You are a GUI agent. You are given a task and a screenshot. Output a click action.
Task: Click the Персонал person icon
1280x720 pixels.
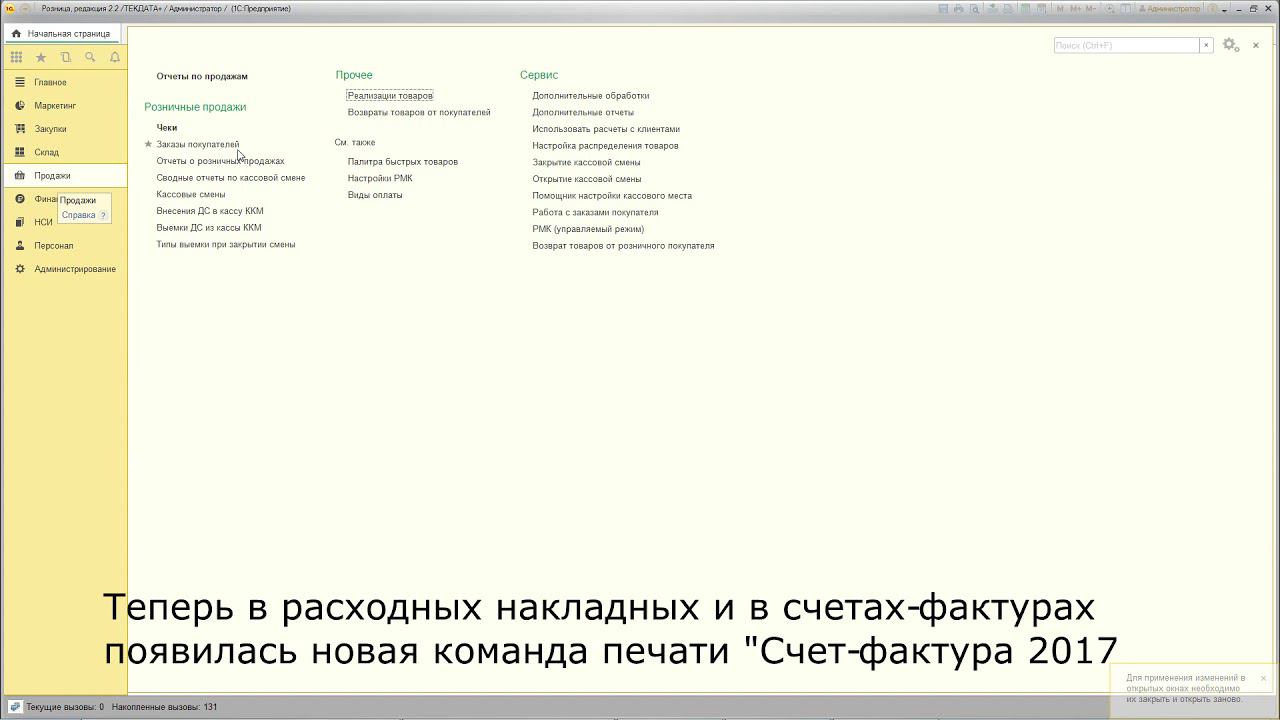pyautogui.click(x=20, y=245)
